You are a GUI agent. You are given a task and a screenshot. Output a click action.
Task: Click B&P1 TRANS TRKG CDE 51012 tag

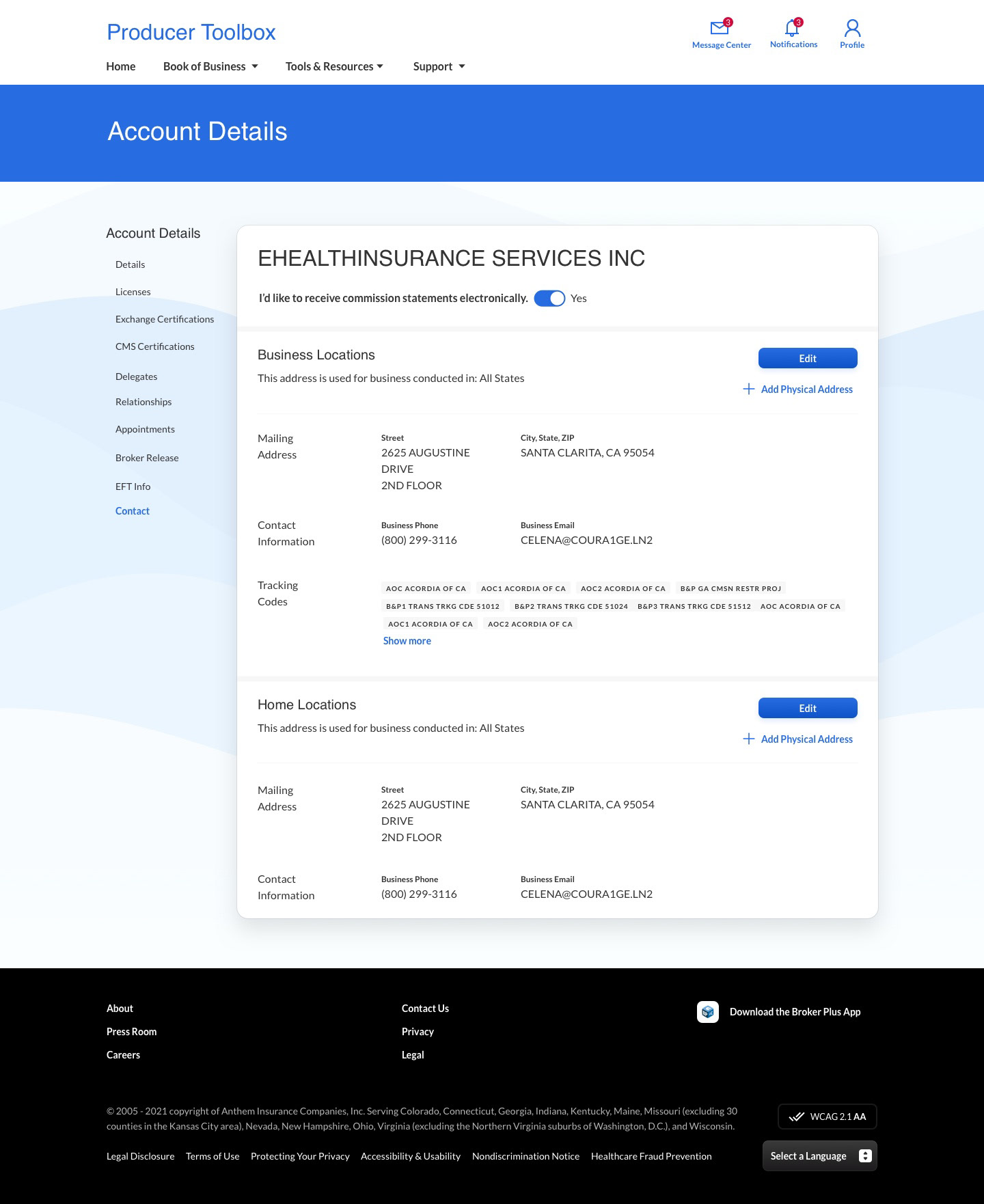(x=443, y=606)
